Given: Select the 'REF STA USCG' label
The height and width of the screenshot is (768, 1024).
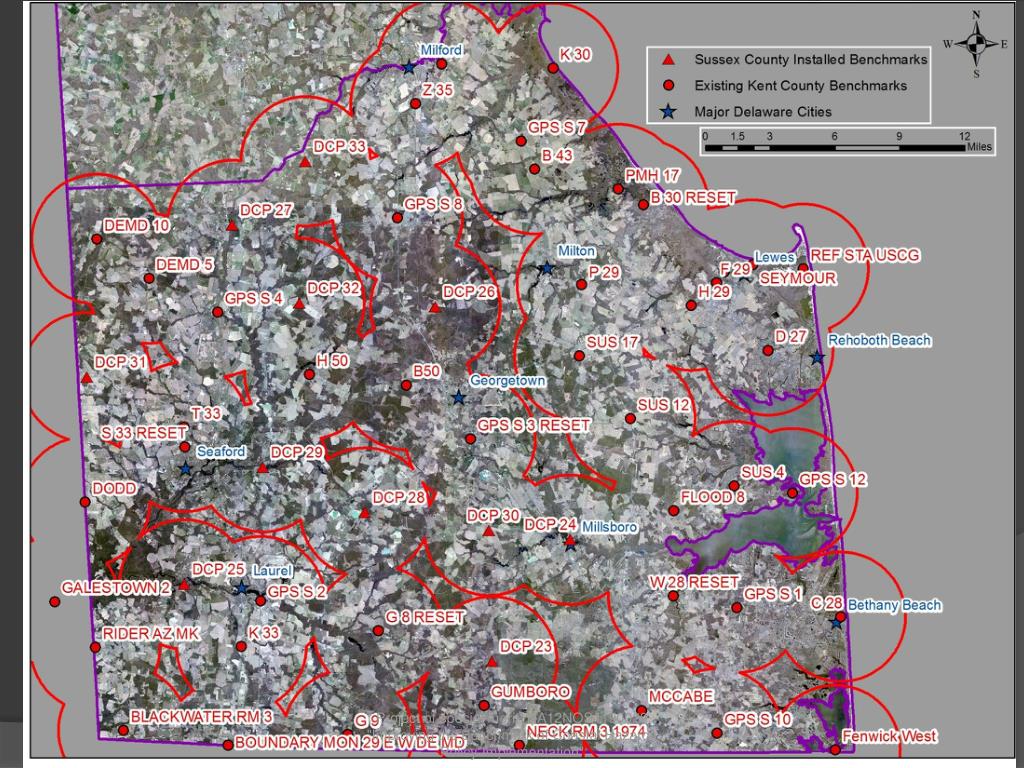Looking at the screenshot, I should click(x=865, y=255).
